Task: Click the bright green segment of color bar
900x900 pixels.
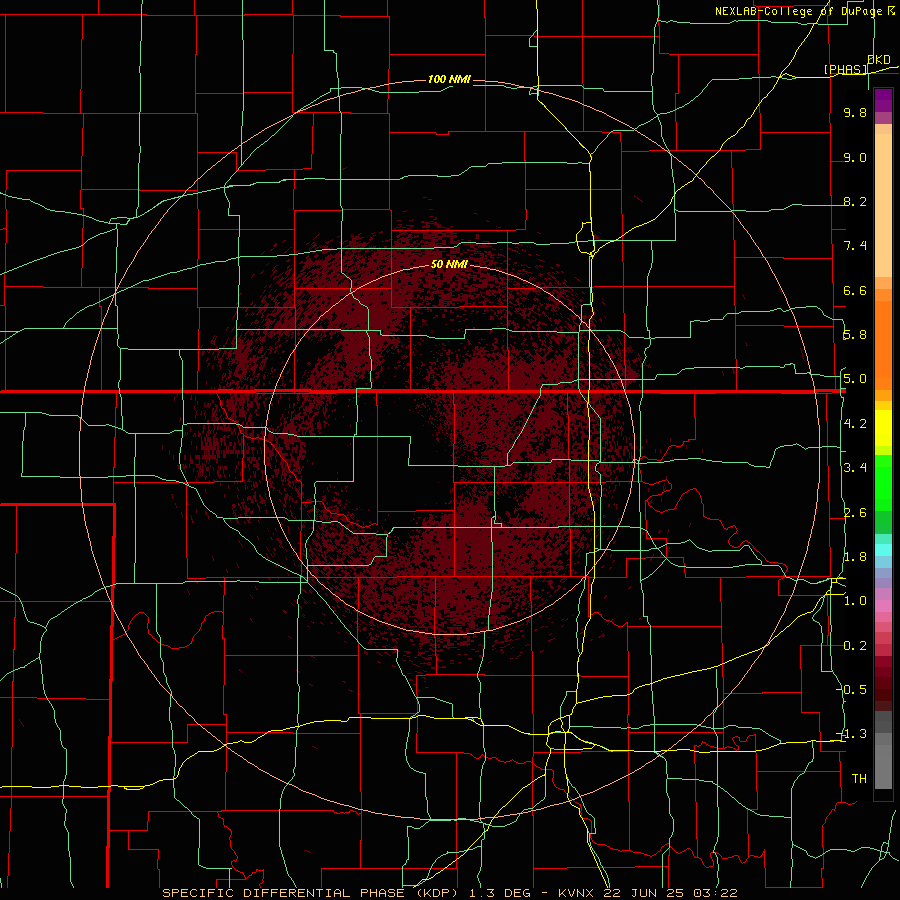Action: [883, 482]
